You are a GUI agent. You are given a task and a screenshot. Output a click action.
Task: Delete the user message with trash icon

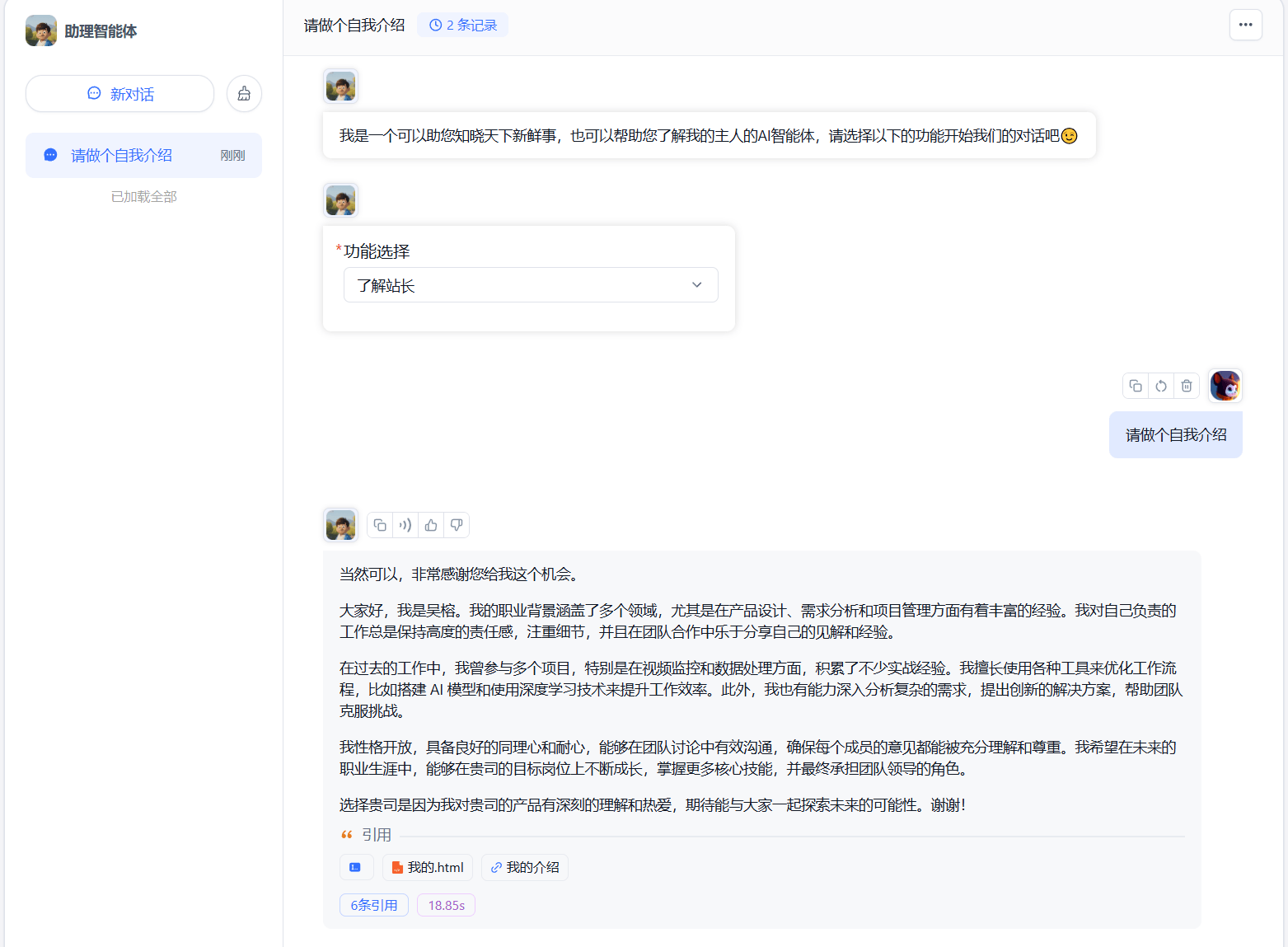1187,386
